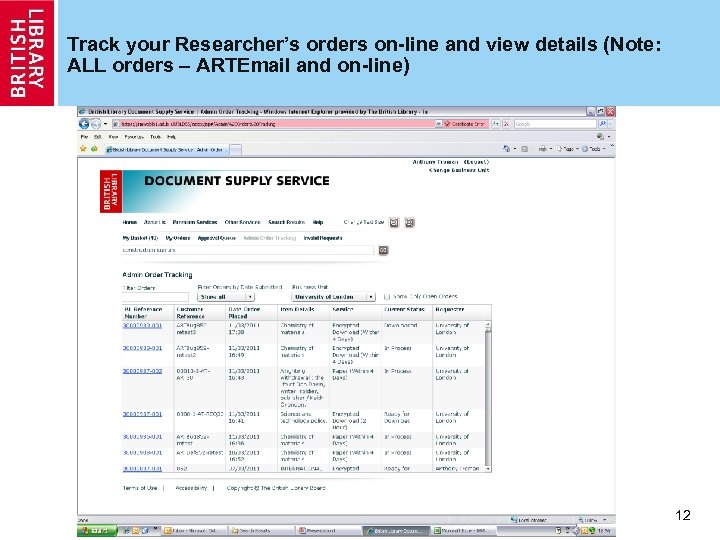Click the Add to Favorites icon

[x=94, y=149]
